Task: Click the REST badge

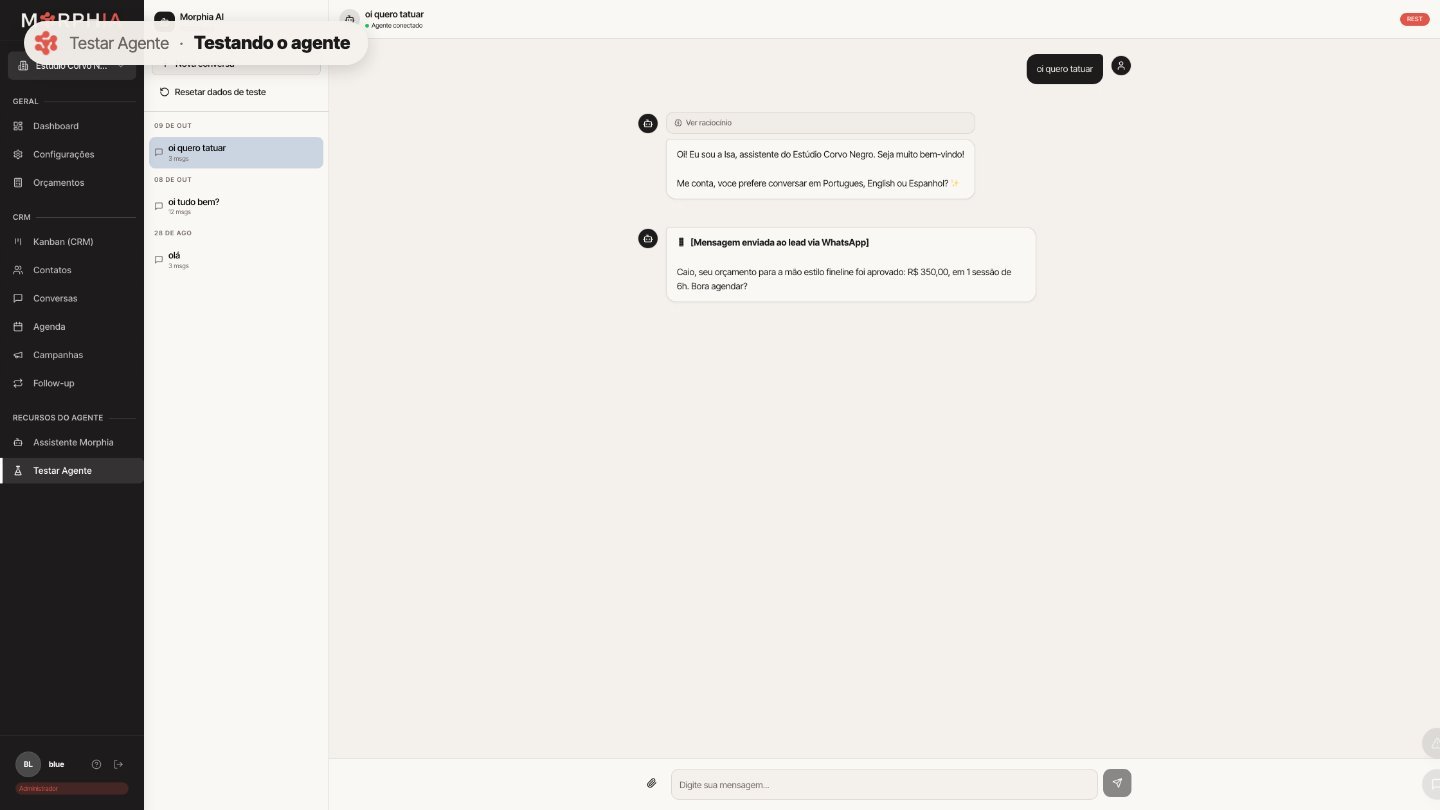Action: tap(1415, 19)
